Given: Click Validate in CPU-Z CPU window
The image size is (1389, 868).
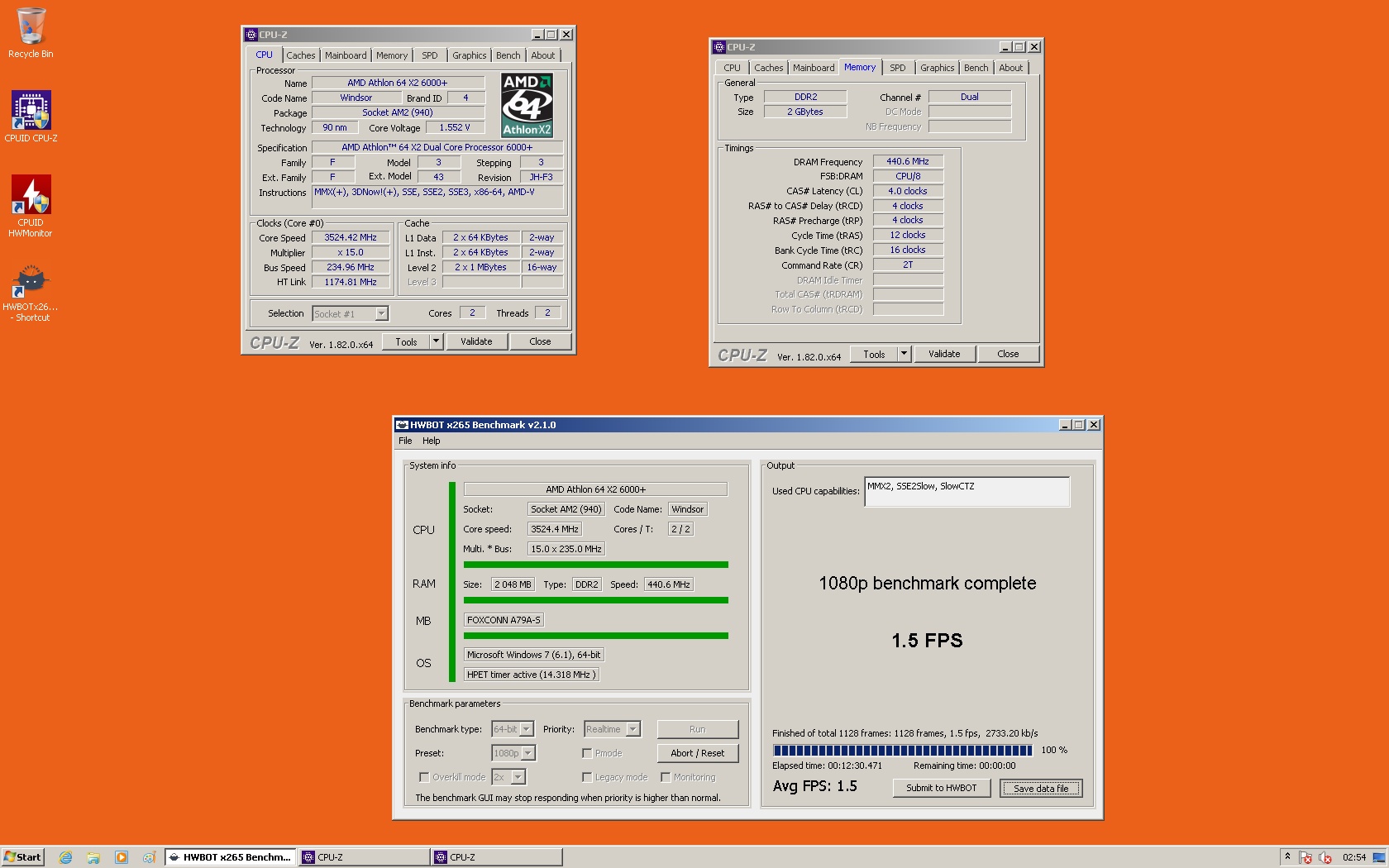Looking at the screenshot, I should [476, 341].
